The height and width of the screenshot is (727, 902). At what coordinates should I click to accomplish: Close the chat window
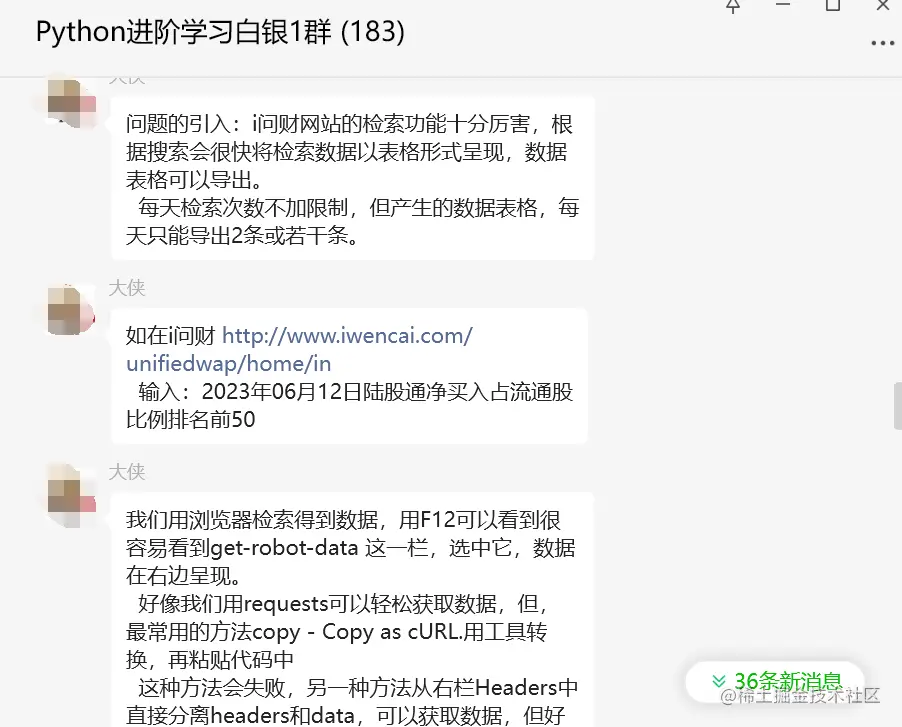tap(883, 5)
